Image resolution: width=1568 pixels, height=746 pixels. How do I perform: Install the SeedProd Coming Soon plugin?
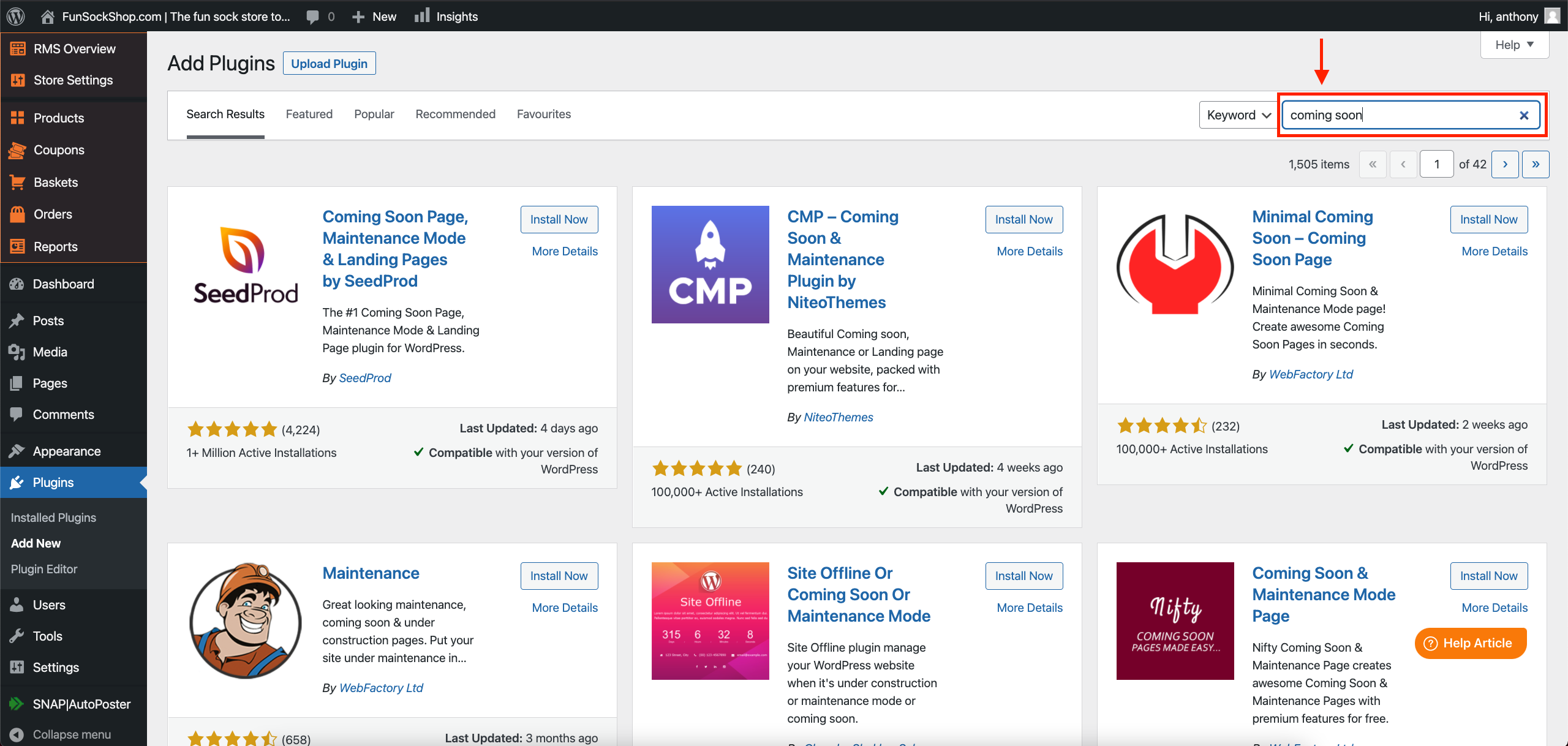(559, 219)
